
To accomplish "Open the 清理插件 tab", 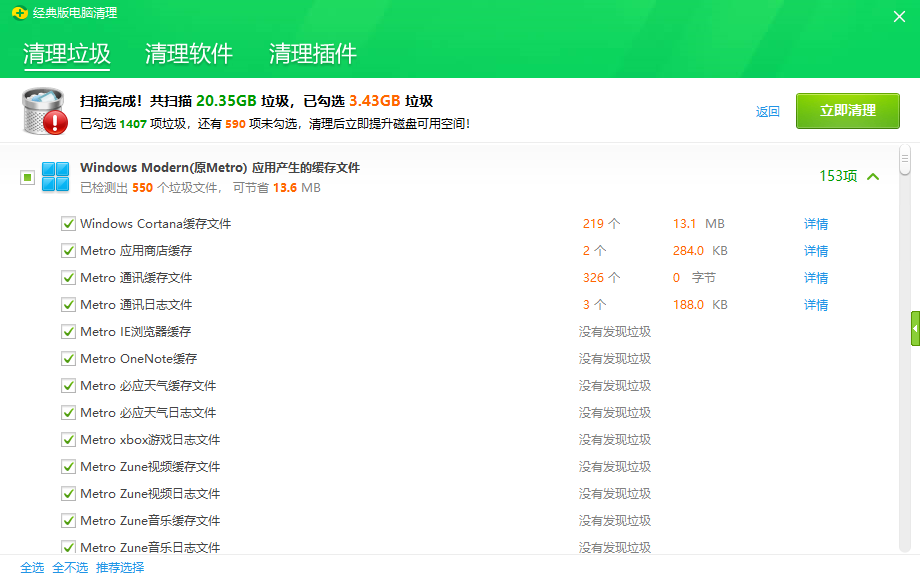I will pyautogui.click(x=310, y=54).
